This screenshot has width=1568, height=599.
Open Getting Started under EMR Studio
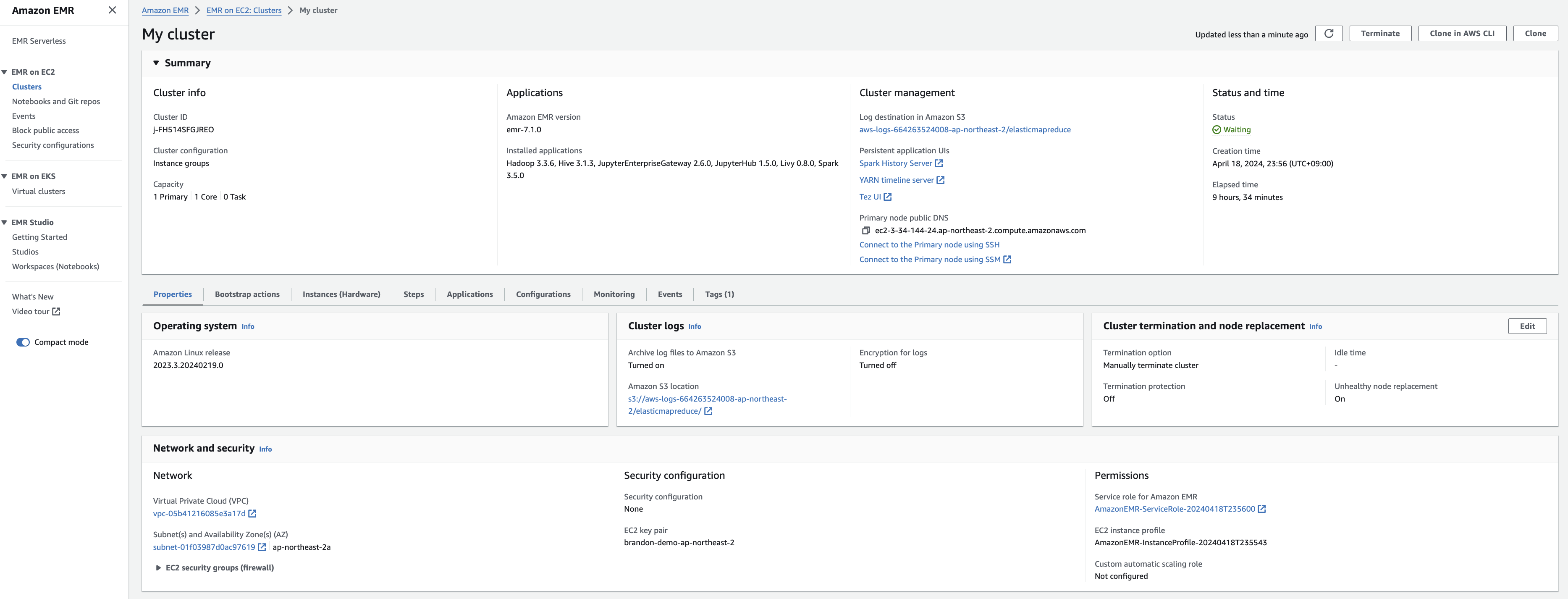[39, 237]
